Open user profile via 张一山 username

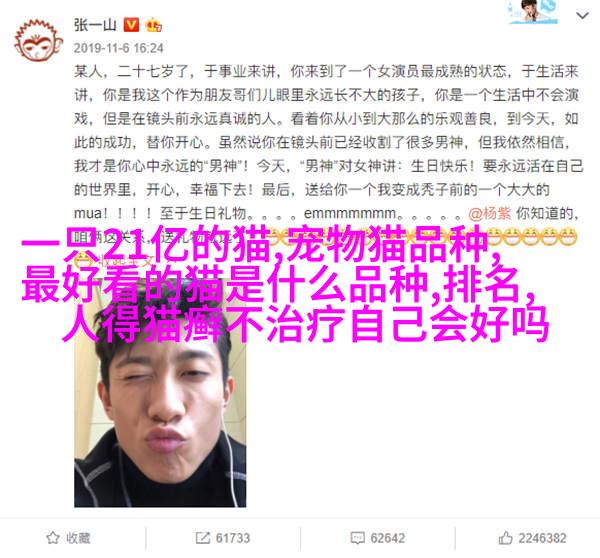coord(95,25)
